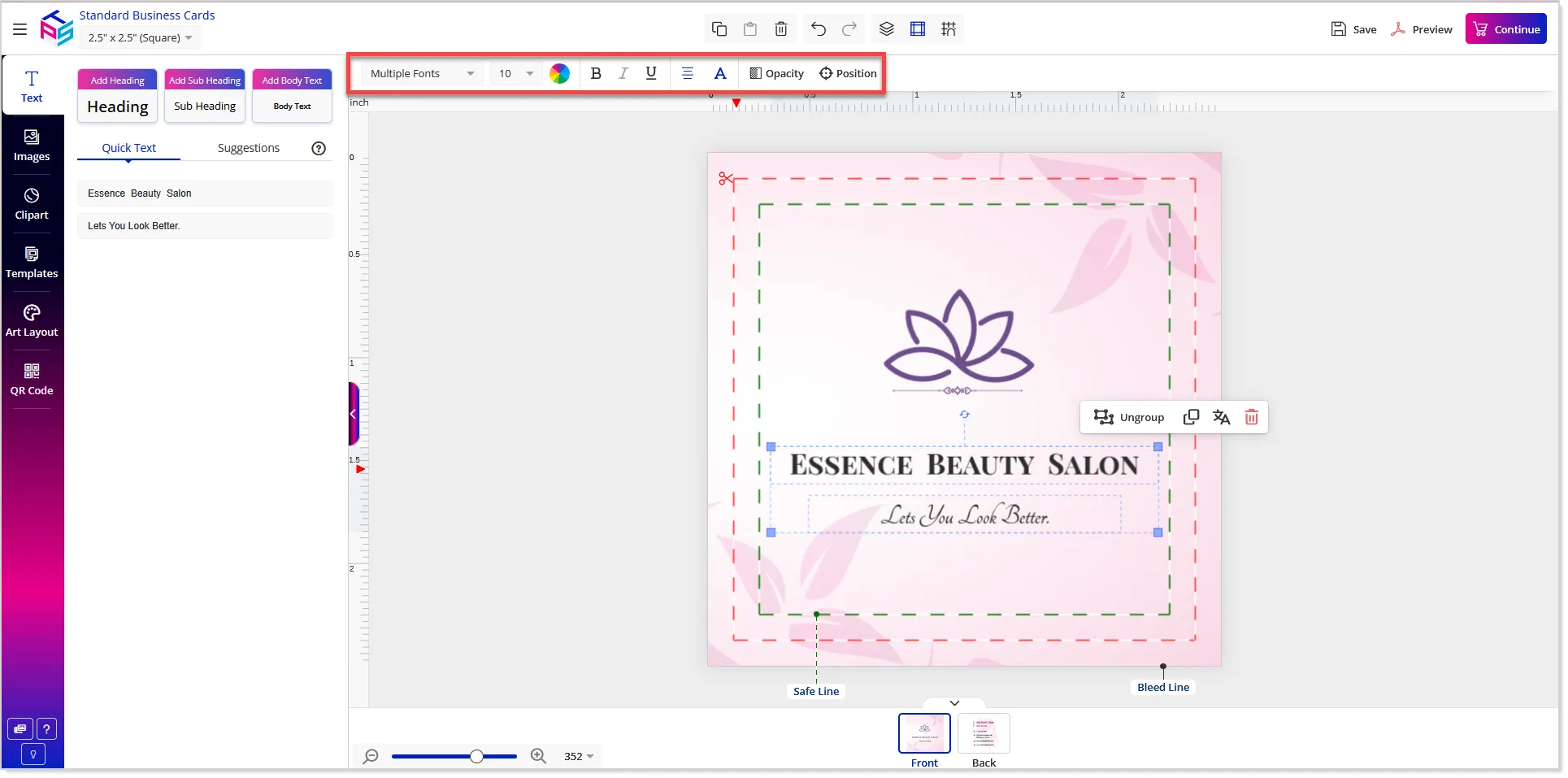Click the top toolbar trash icon
The image size is (1568, 778).
[781, 29]
